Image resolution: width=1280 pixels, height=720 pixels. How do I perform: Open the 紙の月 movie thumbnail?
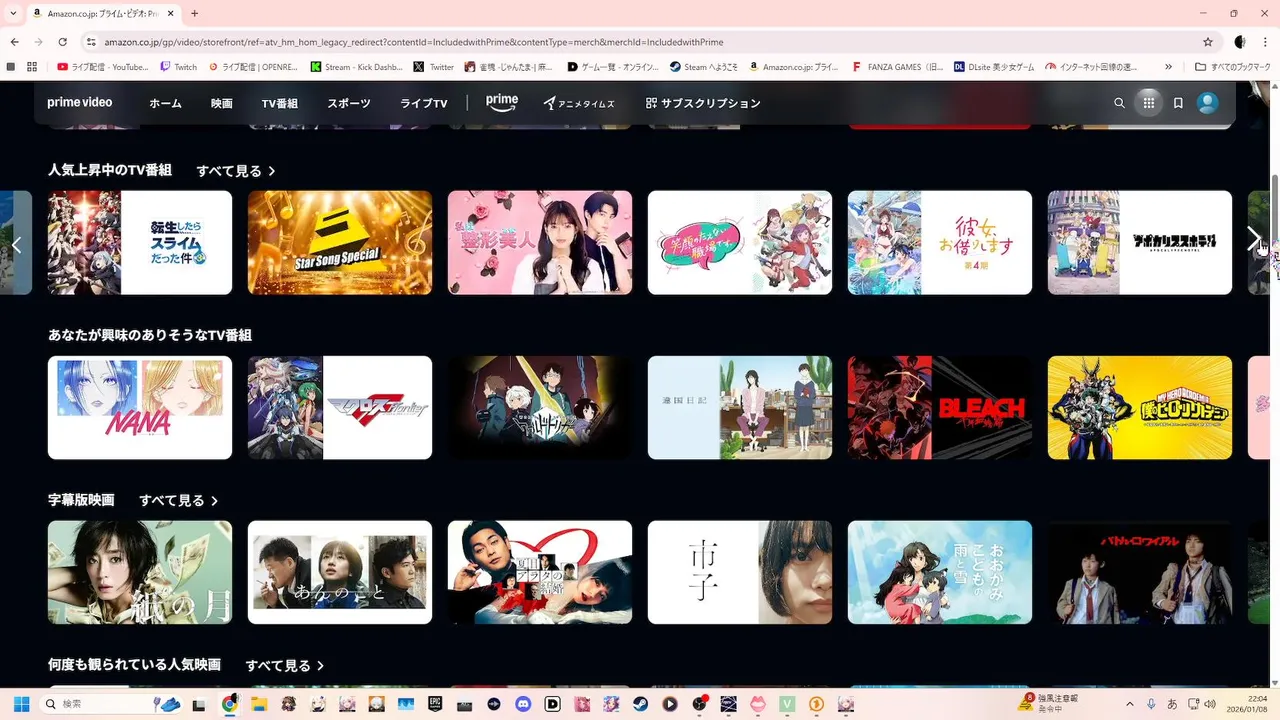point(140,572)
